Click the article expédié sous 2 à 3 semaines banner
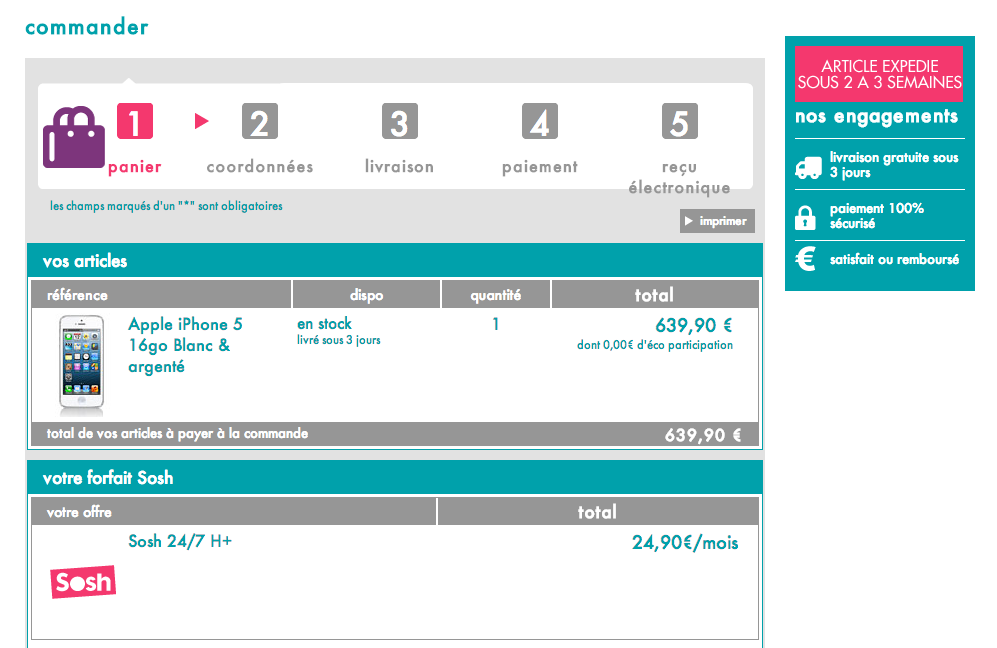Viewport: 997px width, 648px height. 879,74
